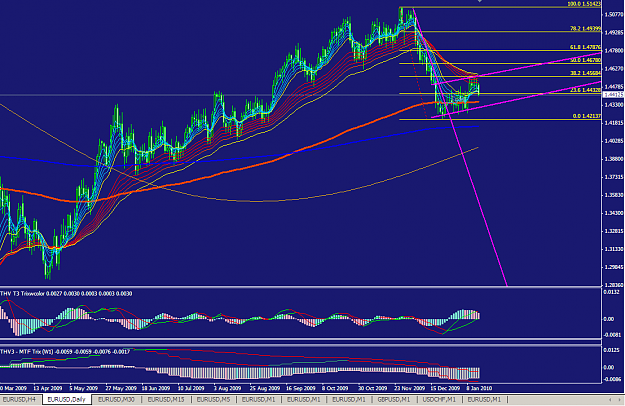Click the -0.0086 value on the MTF Trix scale
Screen dimensions: 625x406
[x=611, y=379]
